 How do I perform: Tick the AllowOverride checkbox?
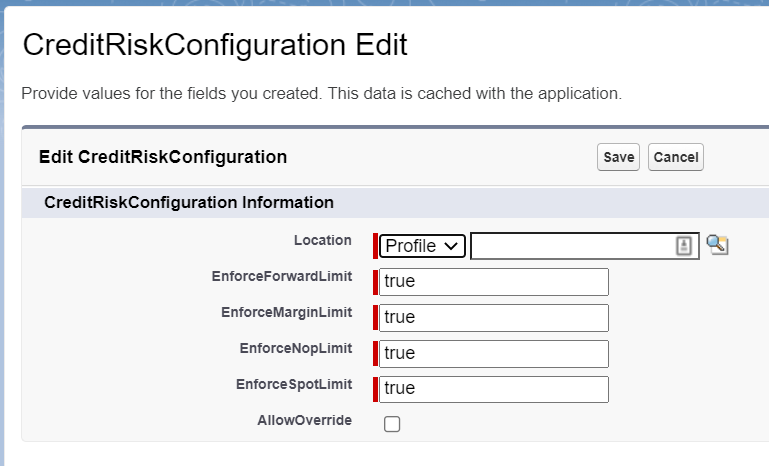(x=392, y=424)
